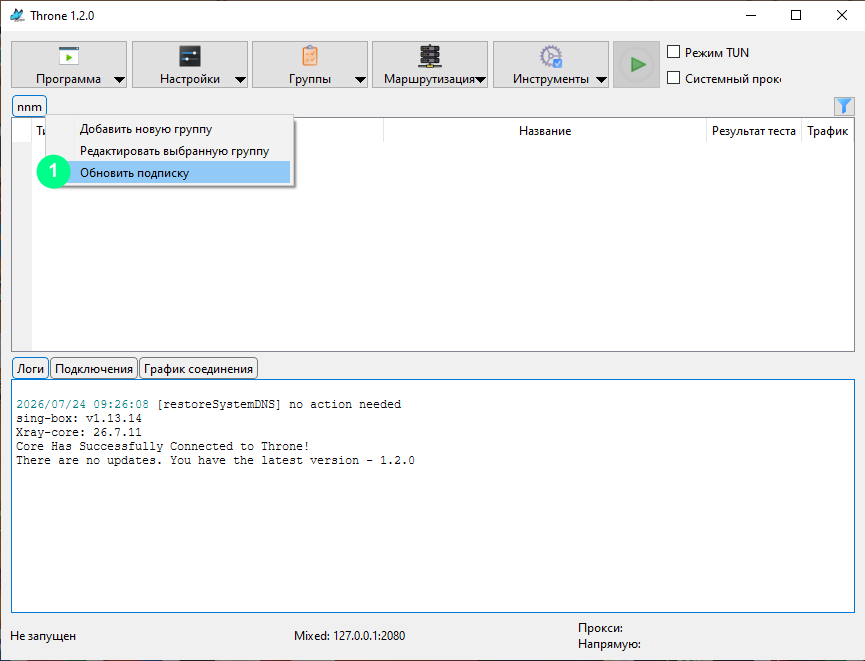Switch to the Подключения tab
Viewport: 865px width, 661px height.
click(x=94, y=369)
